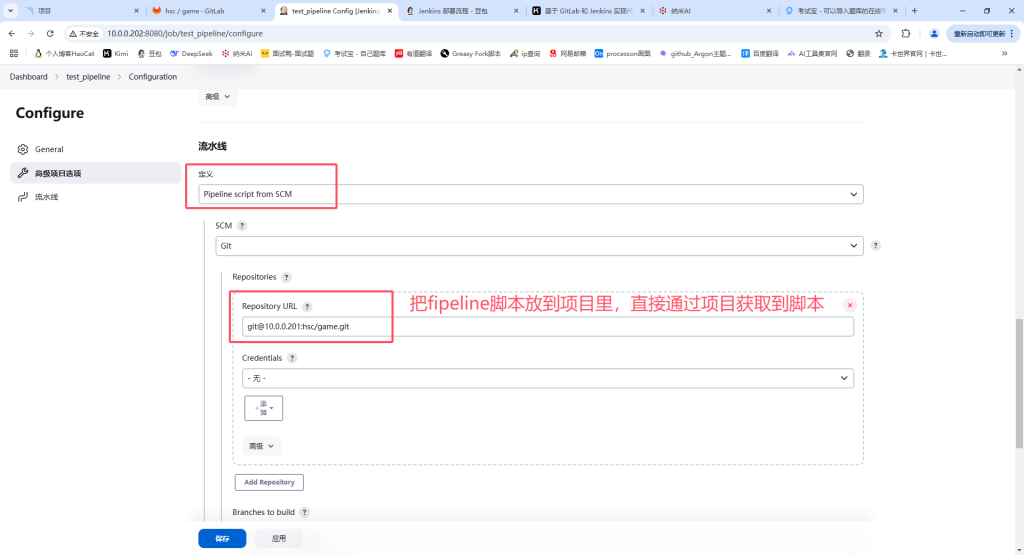Viewport: 1024px width, 555px height.
Task: Click help icon next to Credentials
Action: click(292, 358)
